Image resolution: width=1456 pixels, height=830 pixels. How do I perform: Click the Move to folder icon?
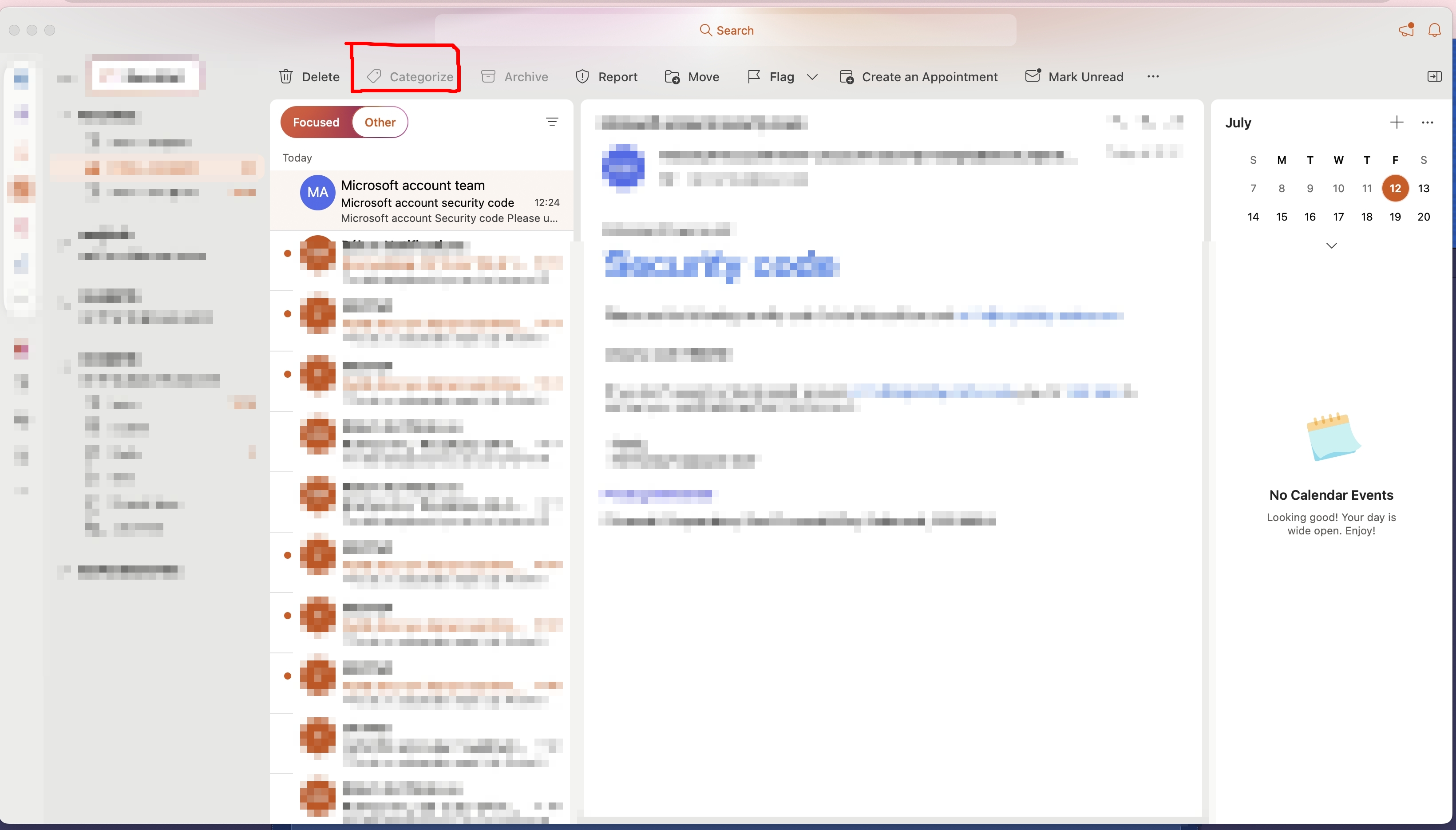(x=672, y=76)
